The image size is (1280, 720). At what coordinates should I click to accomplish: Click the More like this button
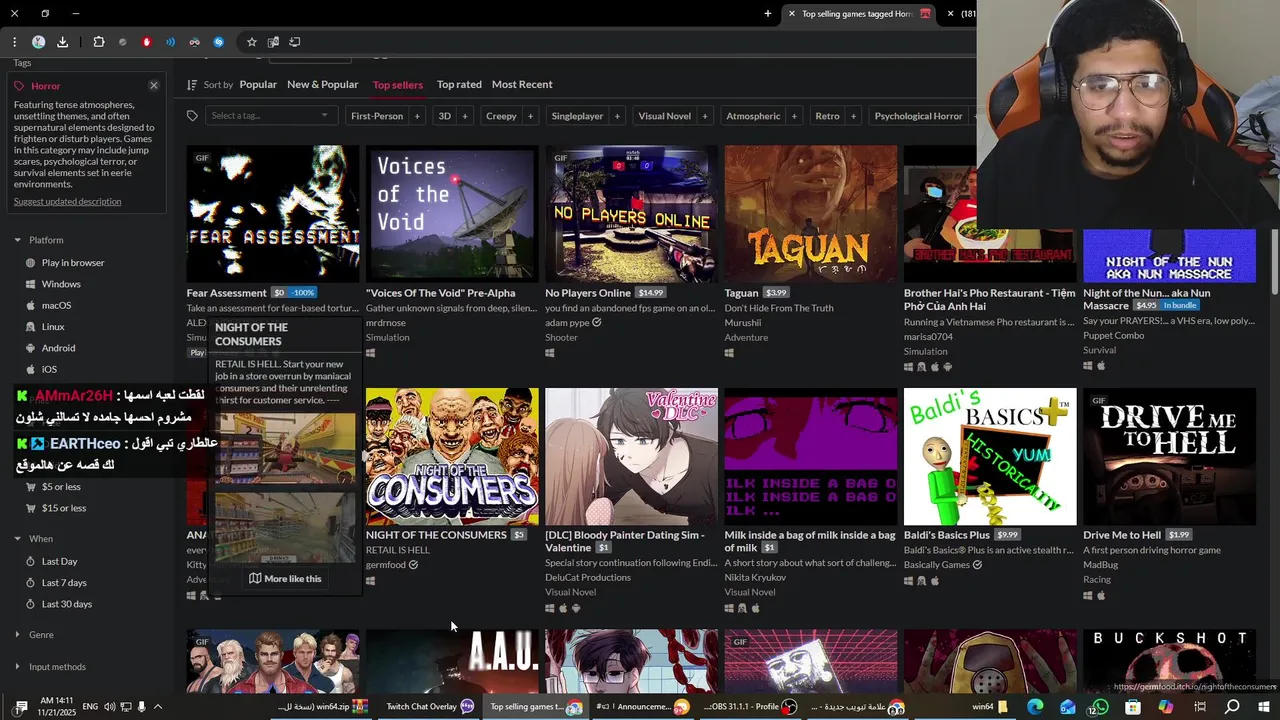(x=285, y=578)
